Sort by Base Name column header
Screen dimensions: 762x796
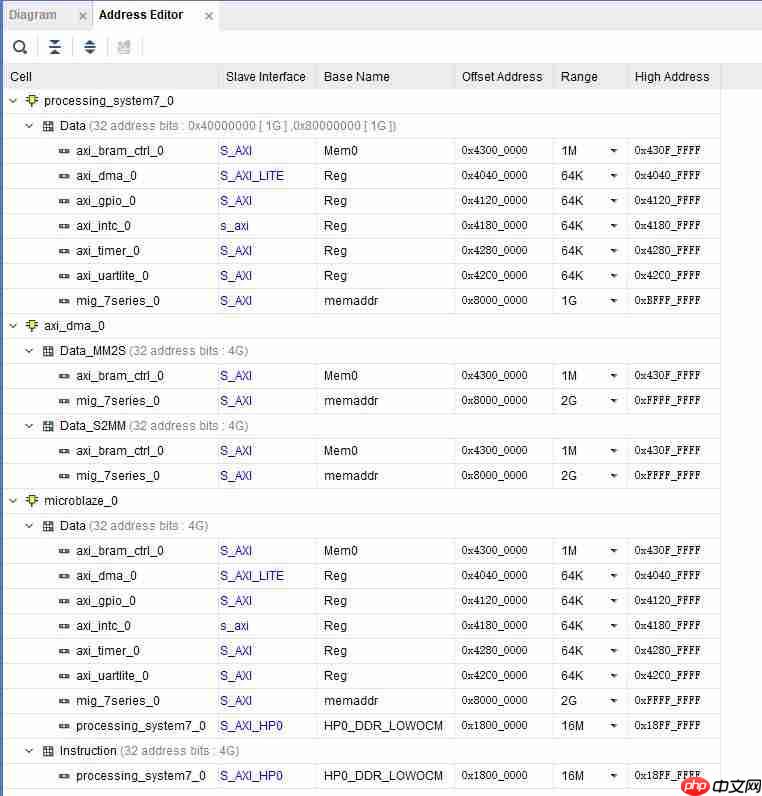point(386,77)
